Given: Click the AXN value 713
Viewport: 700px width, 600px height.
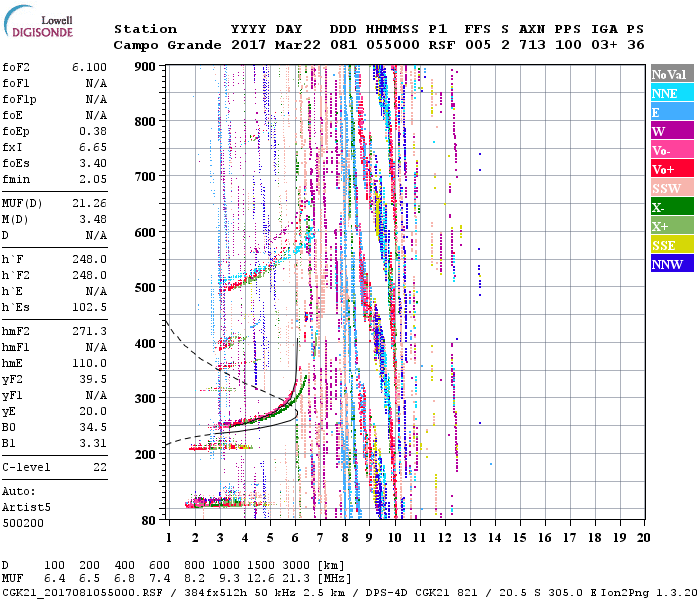Looking at the screenshot, I should point(532,45).
